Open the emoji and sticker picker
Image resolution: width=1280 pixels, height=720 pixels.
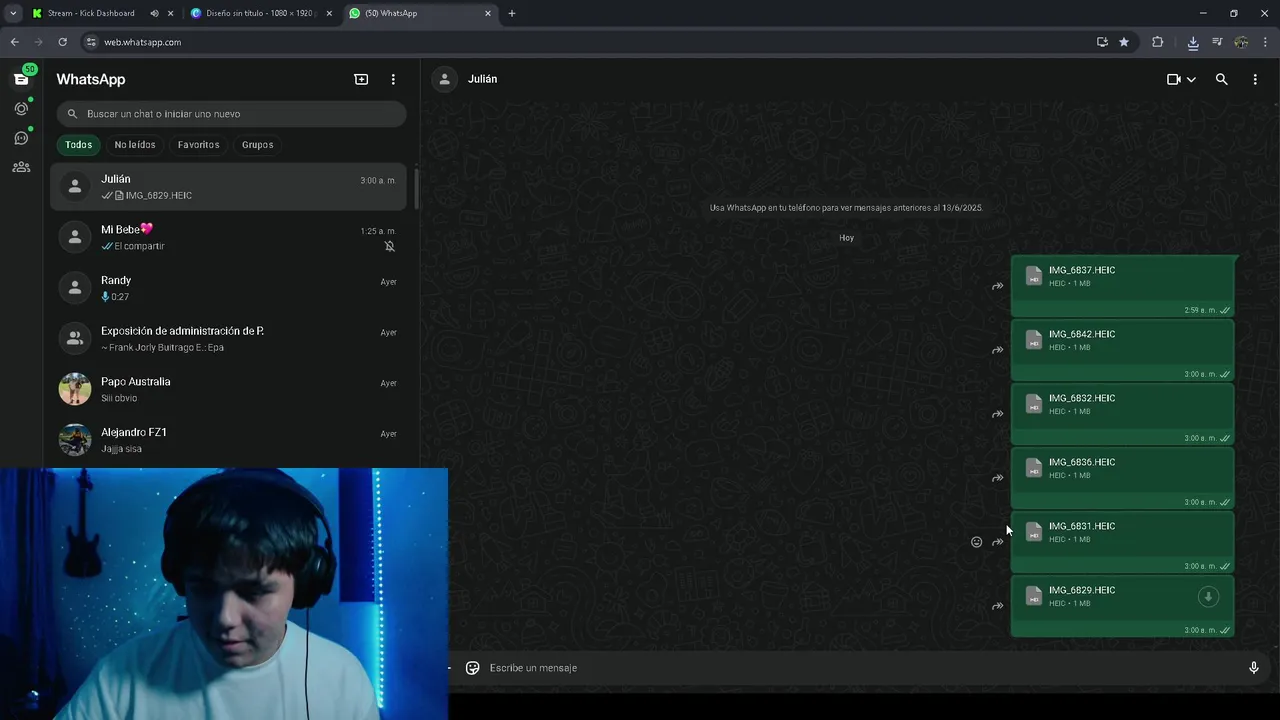click(473, 668)
